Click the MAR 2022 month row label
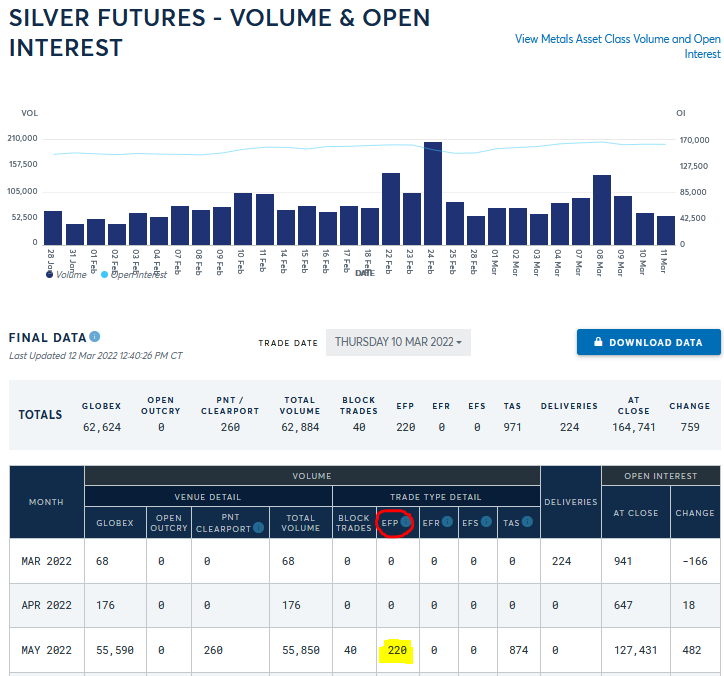This screenshot has height=676, width=724. click(x=47, y=561)
